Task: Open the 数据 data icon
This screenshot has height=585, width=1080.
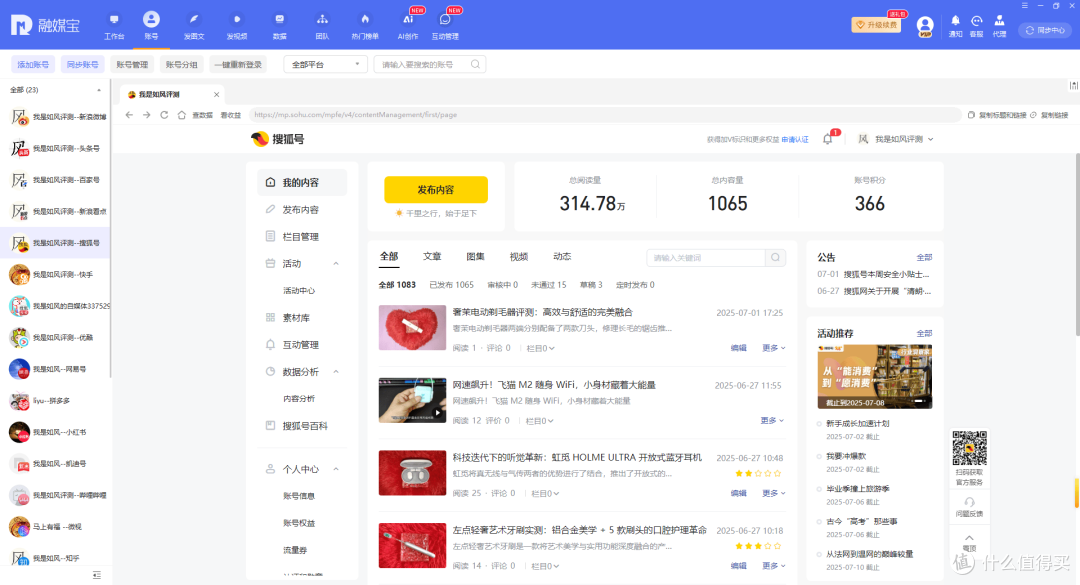Action: coord(280,26)
